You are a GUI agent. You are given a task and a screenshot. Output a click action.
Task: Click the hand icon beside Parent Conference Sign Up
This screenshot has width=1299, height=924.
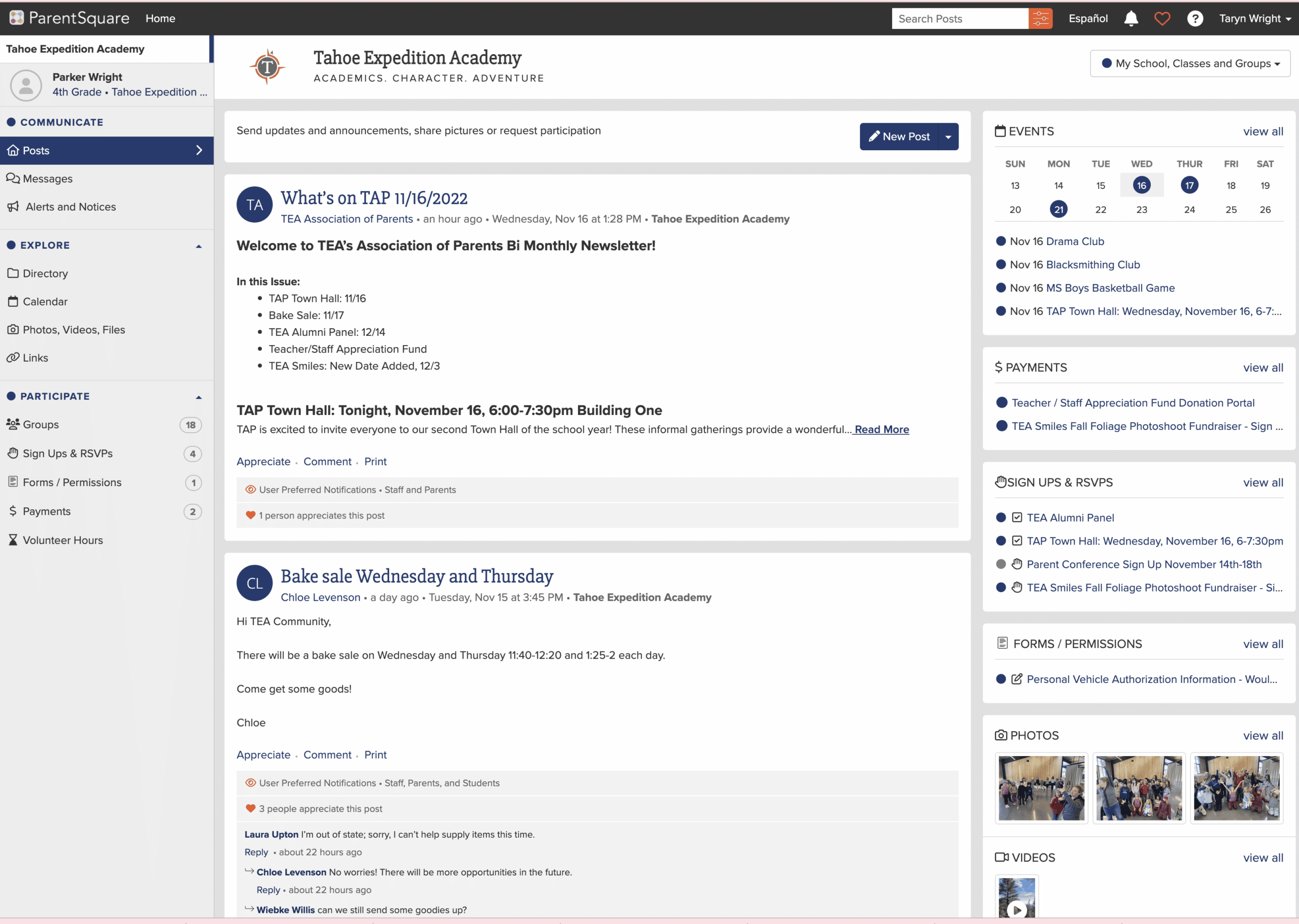click(1017, 564)
